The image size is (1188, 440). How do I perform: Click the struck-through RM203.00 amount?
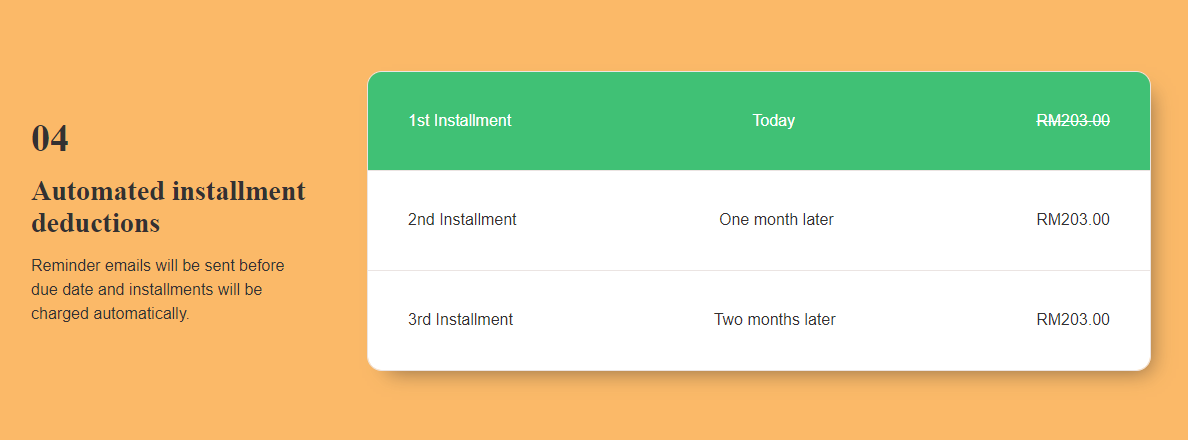point(1073,120)
